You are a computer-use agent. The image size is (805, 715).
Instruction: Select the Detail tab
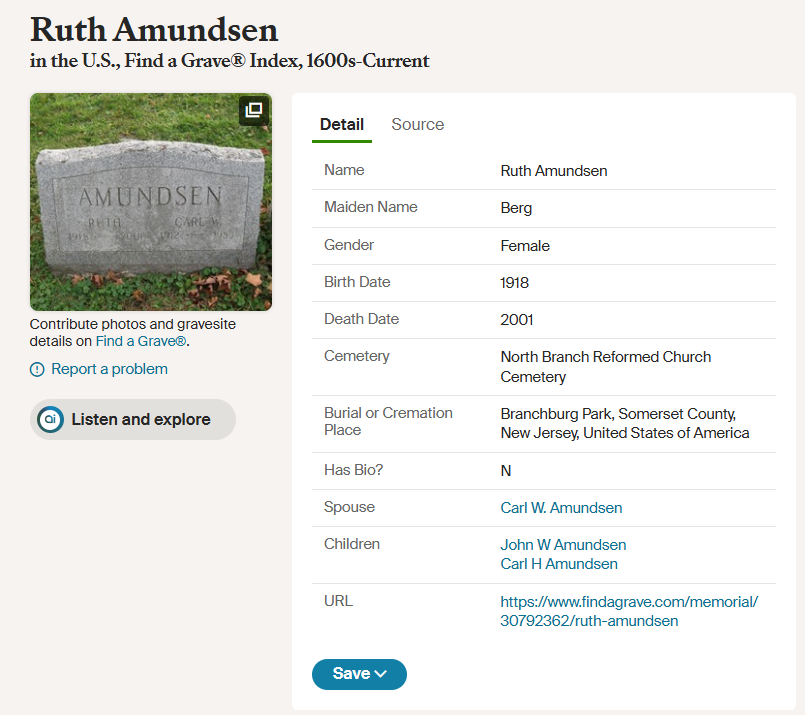click(x=342, y=124)
